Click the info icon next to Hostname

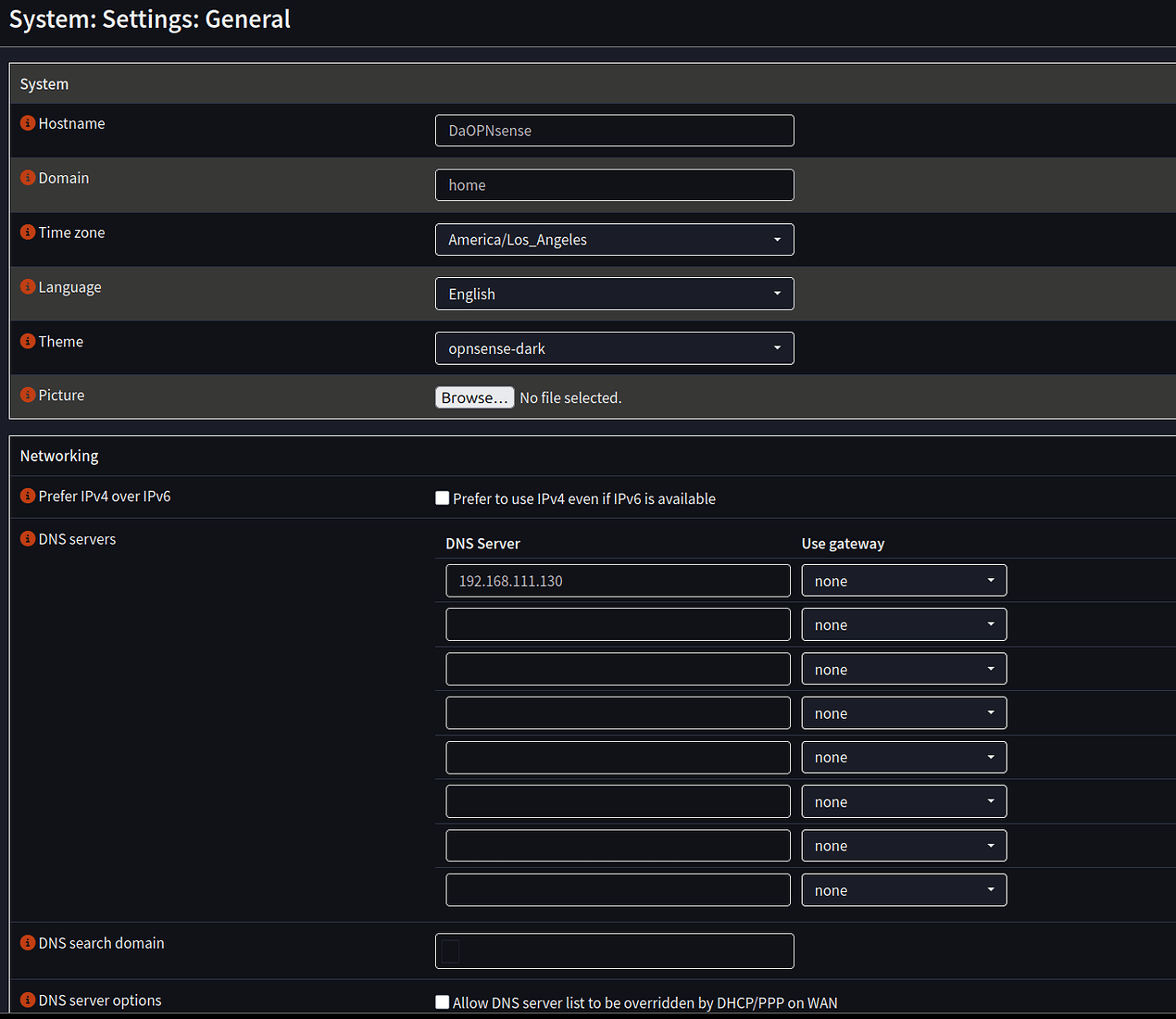pos(26,123)
